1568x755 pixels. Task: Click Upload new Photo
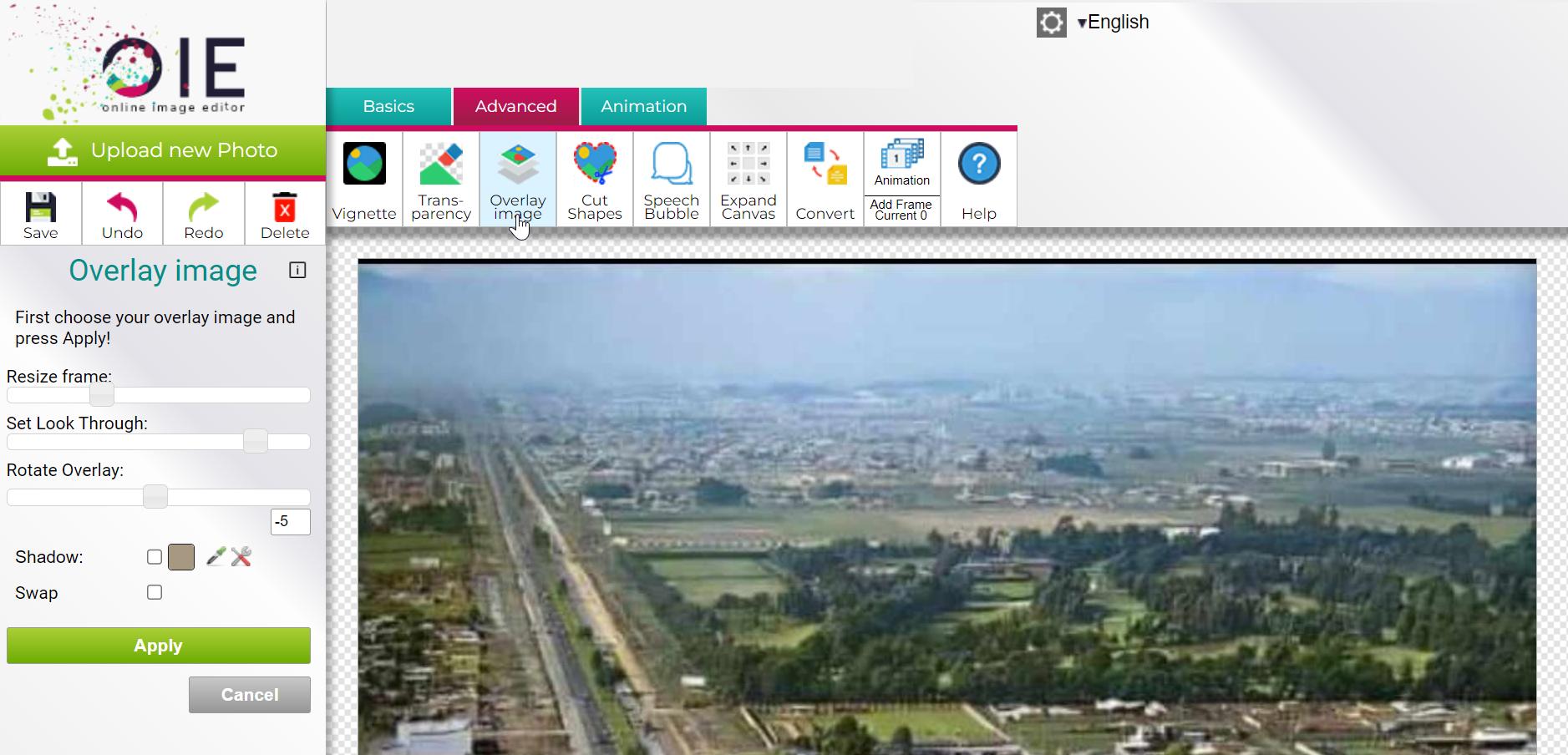coord(163,150)
